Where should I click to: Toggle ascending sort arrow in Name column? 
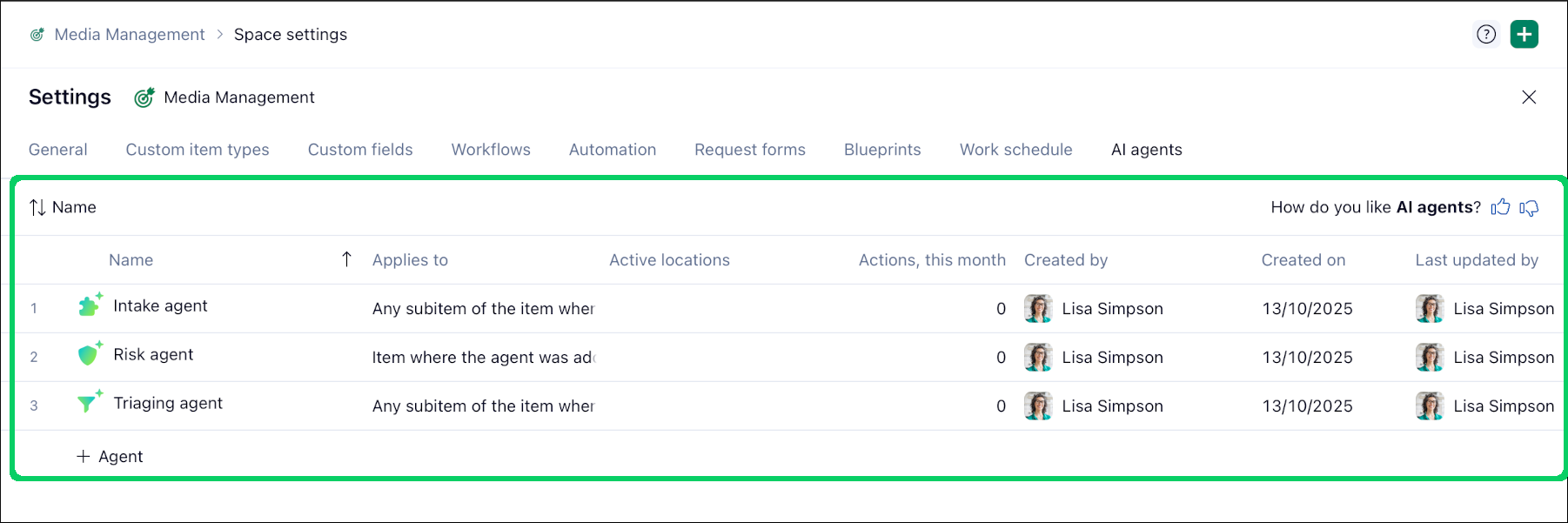pos(346,259)
